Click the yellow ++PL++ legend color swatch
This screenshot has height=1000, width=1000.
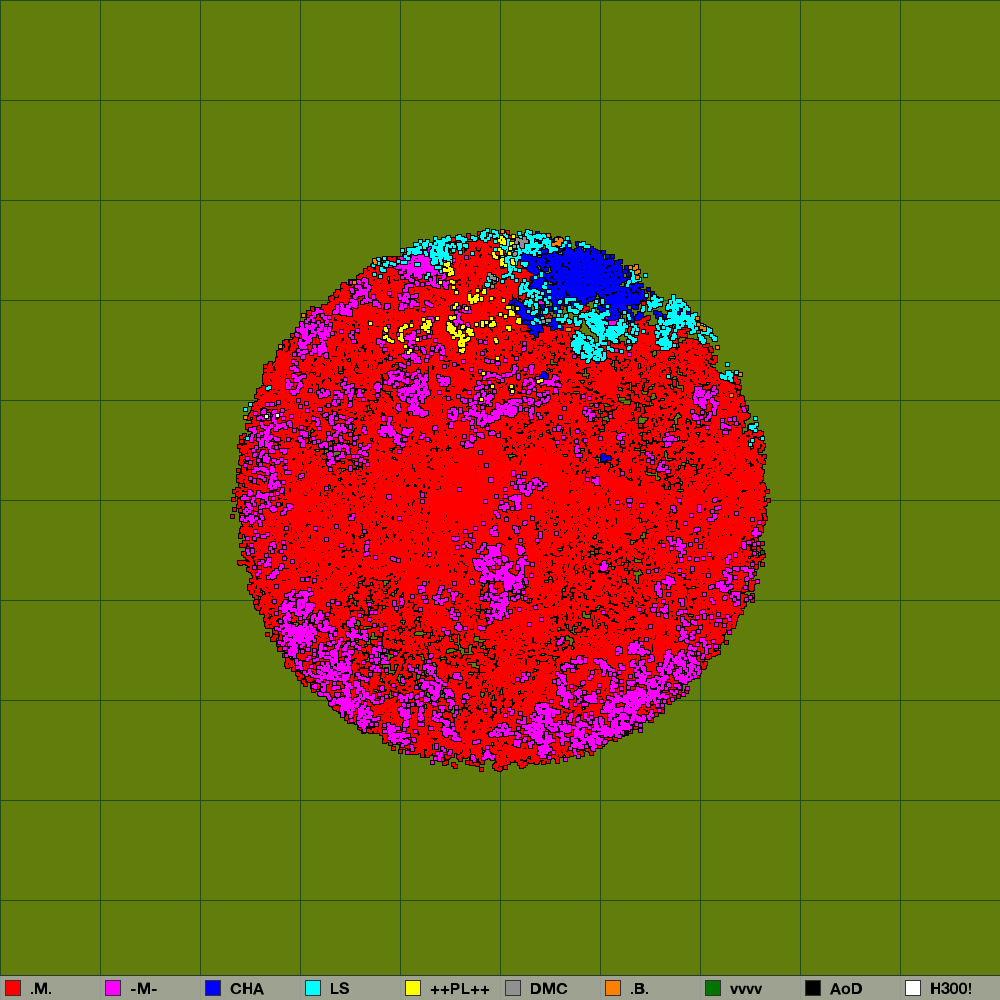click(x=413, y=988)
